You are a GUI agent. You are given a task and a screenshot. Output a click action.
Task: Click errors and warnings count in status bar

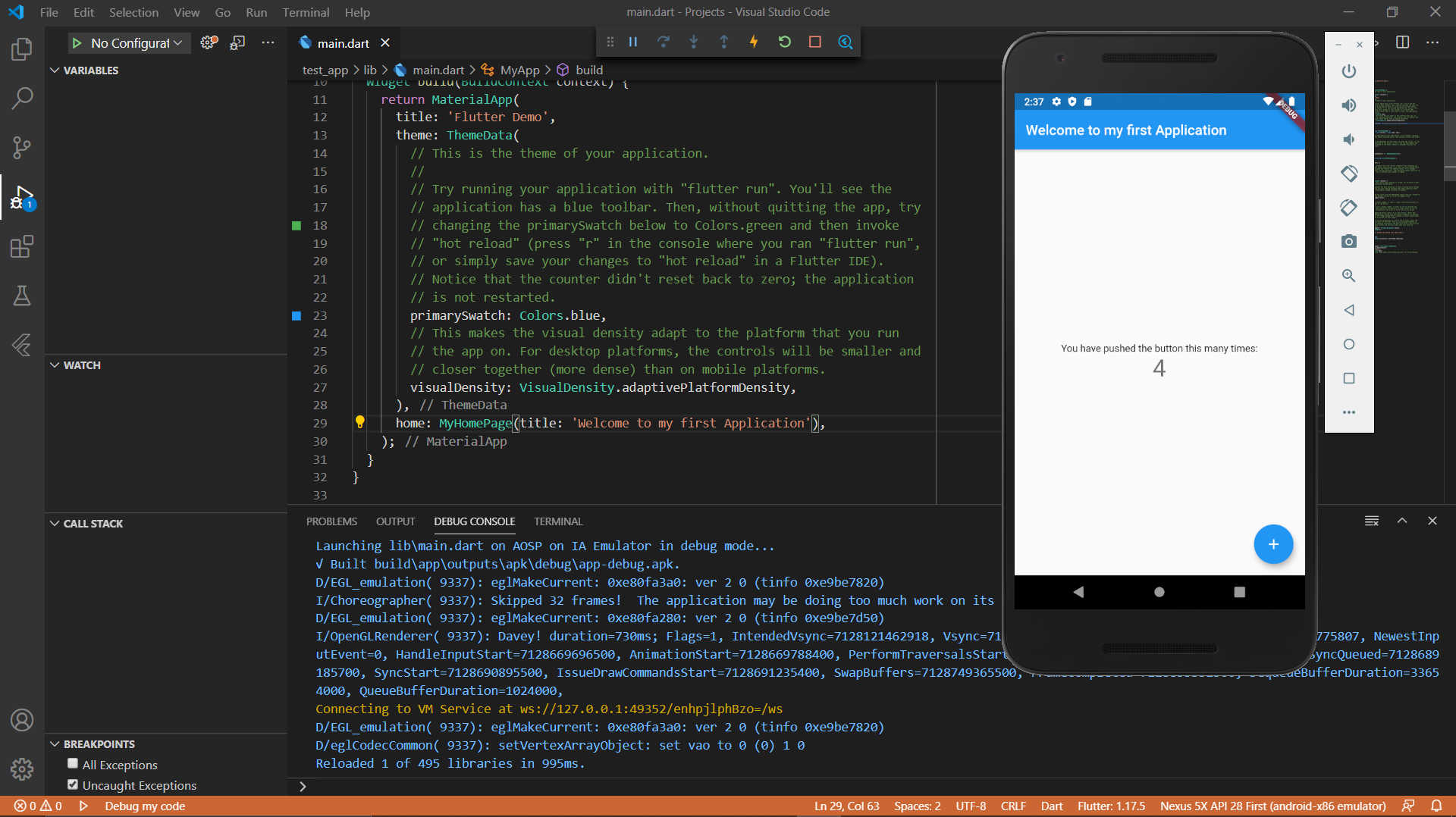click(38, 806)
